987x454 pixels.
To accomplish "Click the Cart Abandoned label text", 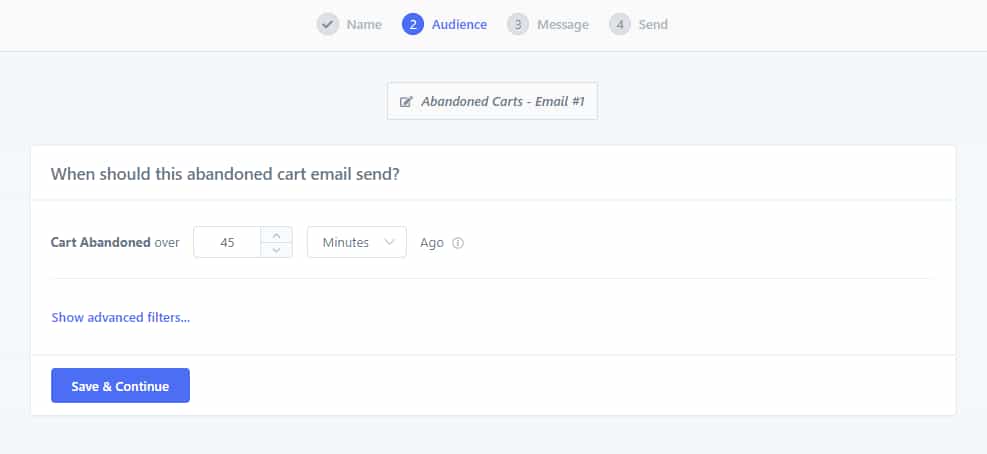I will (x=101, y=242).
